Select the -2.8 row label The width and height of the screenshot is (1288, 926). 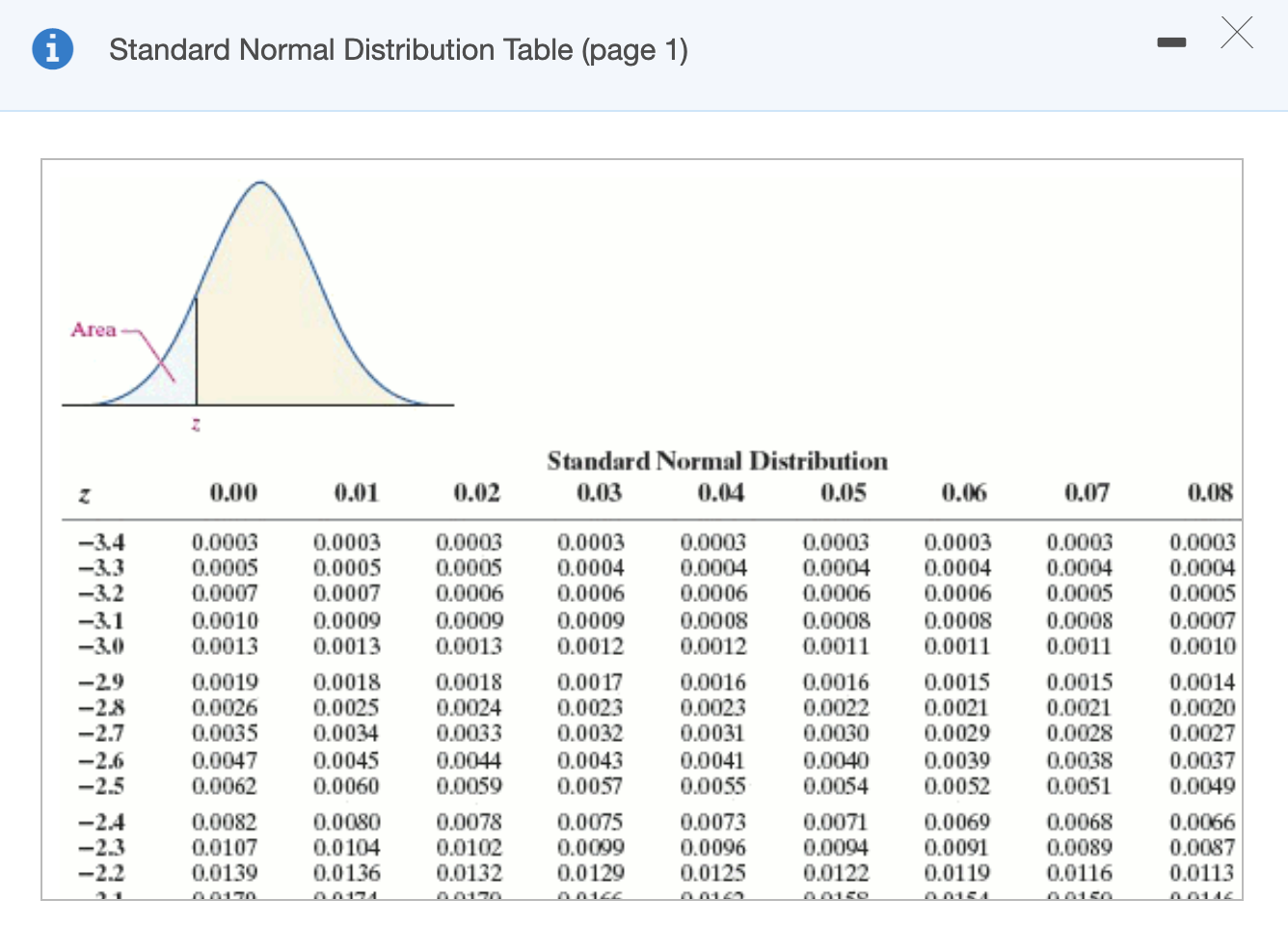100,707
